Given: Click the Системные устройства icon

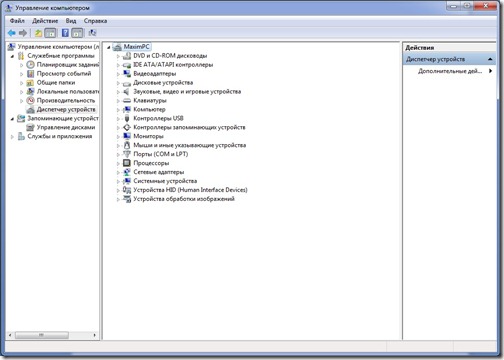Looking at the screenshot, I should pyautogui.click(x=127, y=181).
